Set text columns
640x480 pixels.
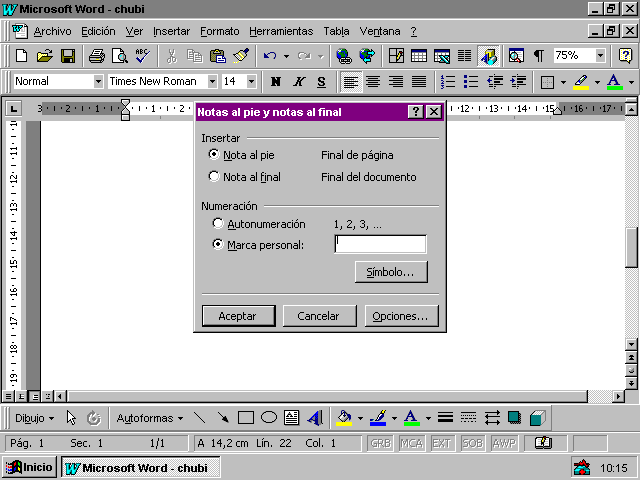click(464, 56)
